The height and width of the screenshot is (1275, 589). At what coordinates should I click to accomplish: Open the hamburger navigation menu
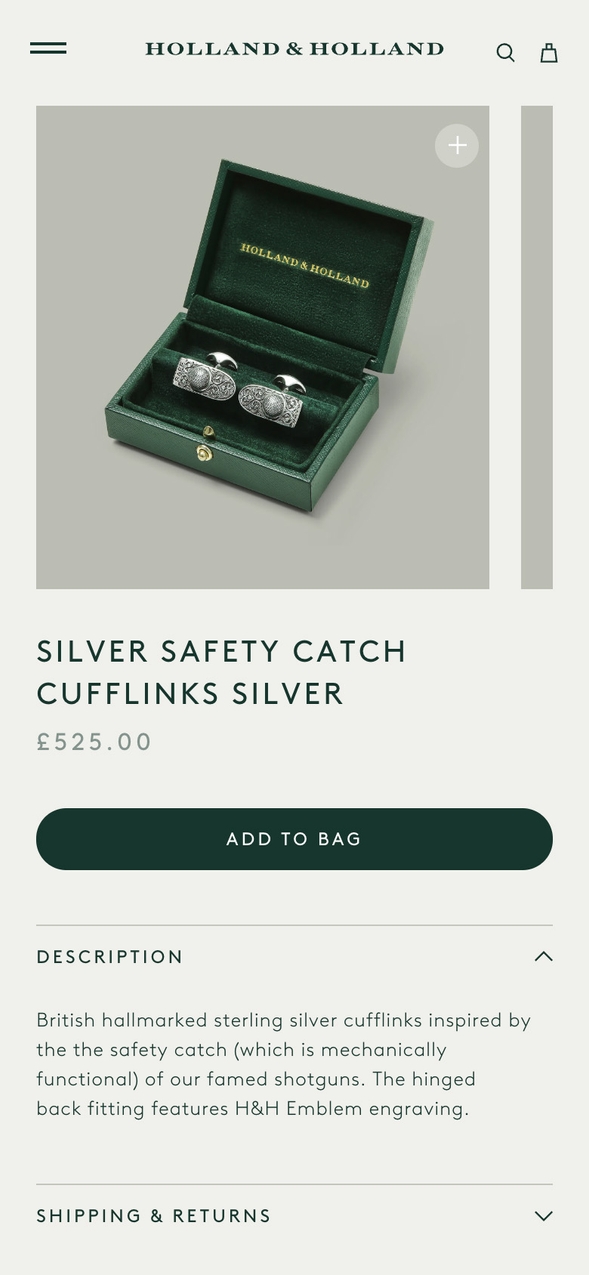tap(48, 48)
